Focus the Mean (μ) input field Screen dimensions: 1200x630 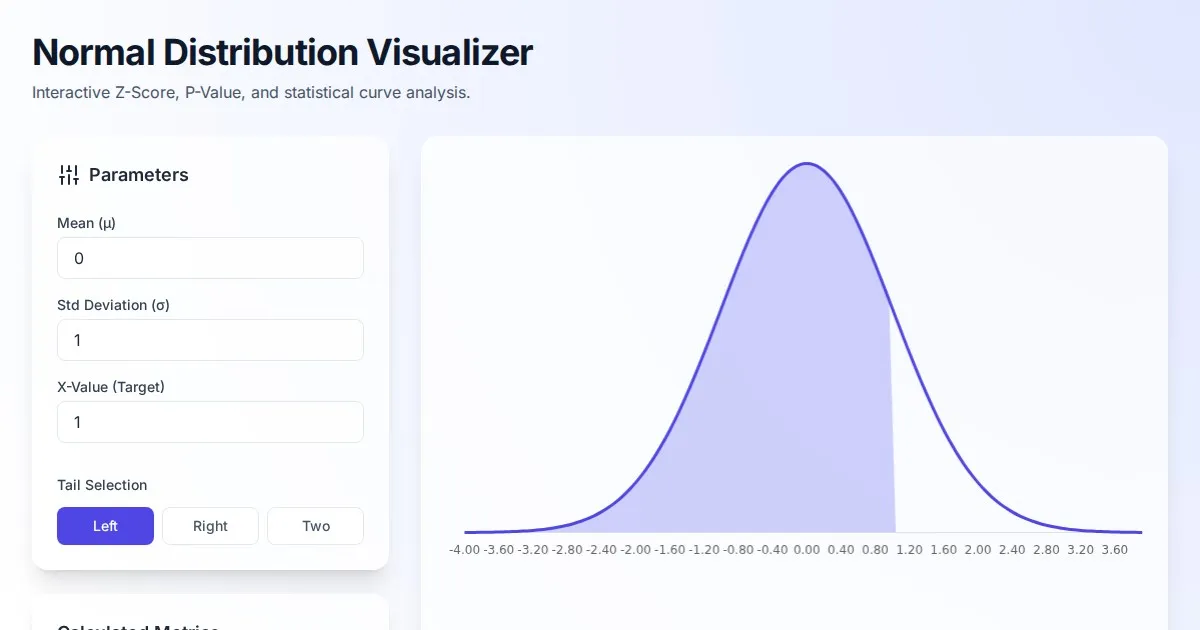210,258
